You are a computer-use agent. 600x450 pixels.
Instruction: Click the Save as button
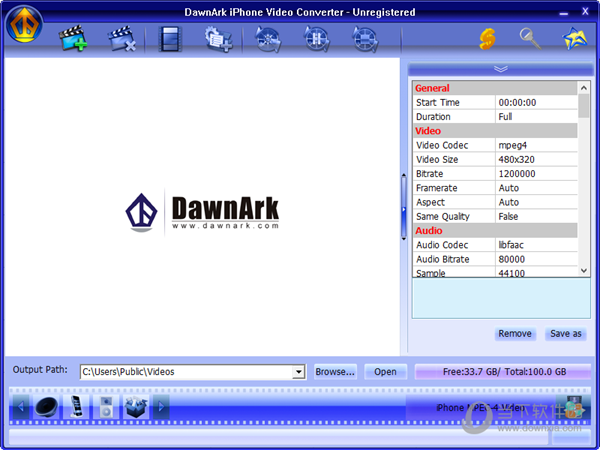[x=566, y=334]
